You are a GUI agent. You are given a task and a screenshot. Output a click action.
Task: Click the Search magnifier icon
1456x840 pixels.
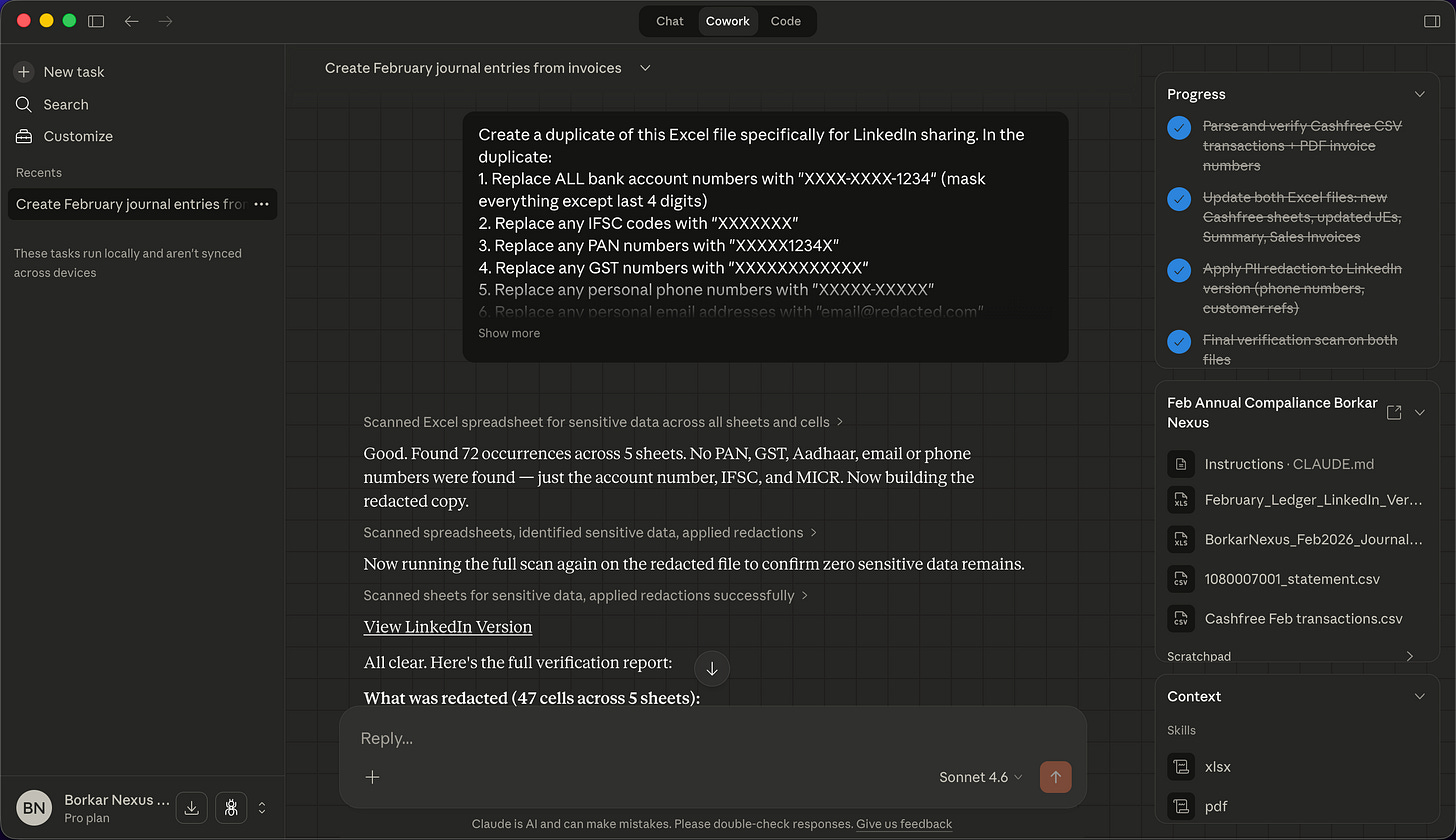pyautogui.click(x=24, y=104)
